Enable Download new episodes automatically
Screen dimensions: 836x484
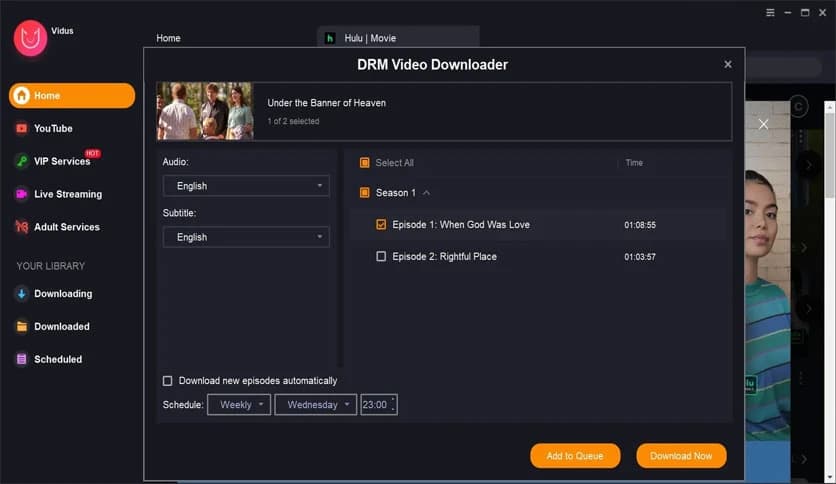pos(167,381)
